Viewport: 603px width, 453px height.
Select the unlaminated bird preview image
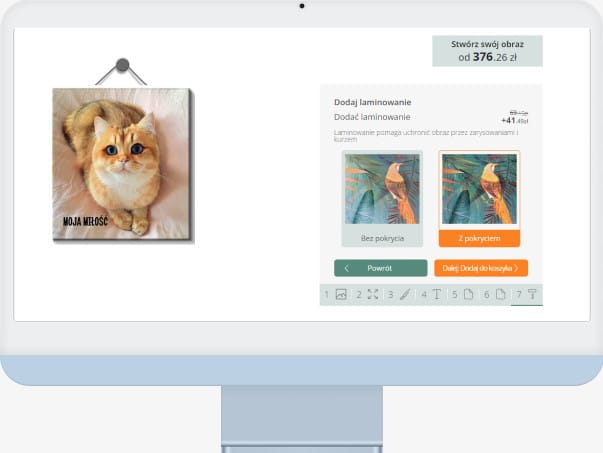point(379,191)
